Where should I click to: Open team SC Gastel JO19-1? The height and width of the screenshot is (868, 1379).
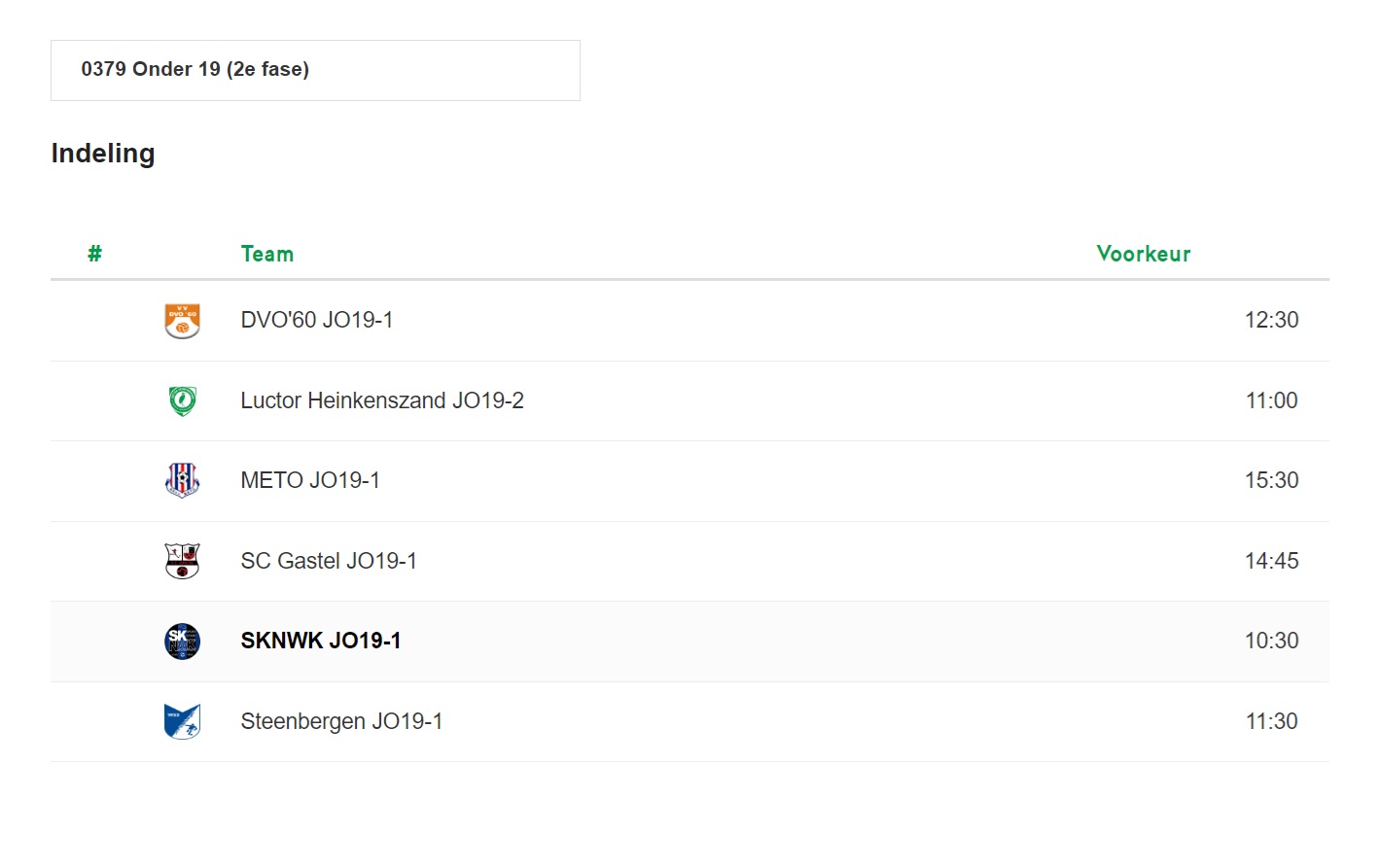coord(329,561)
